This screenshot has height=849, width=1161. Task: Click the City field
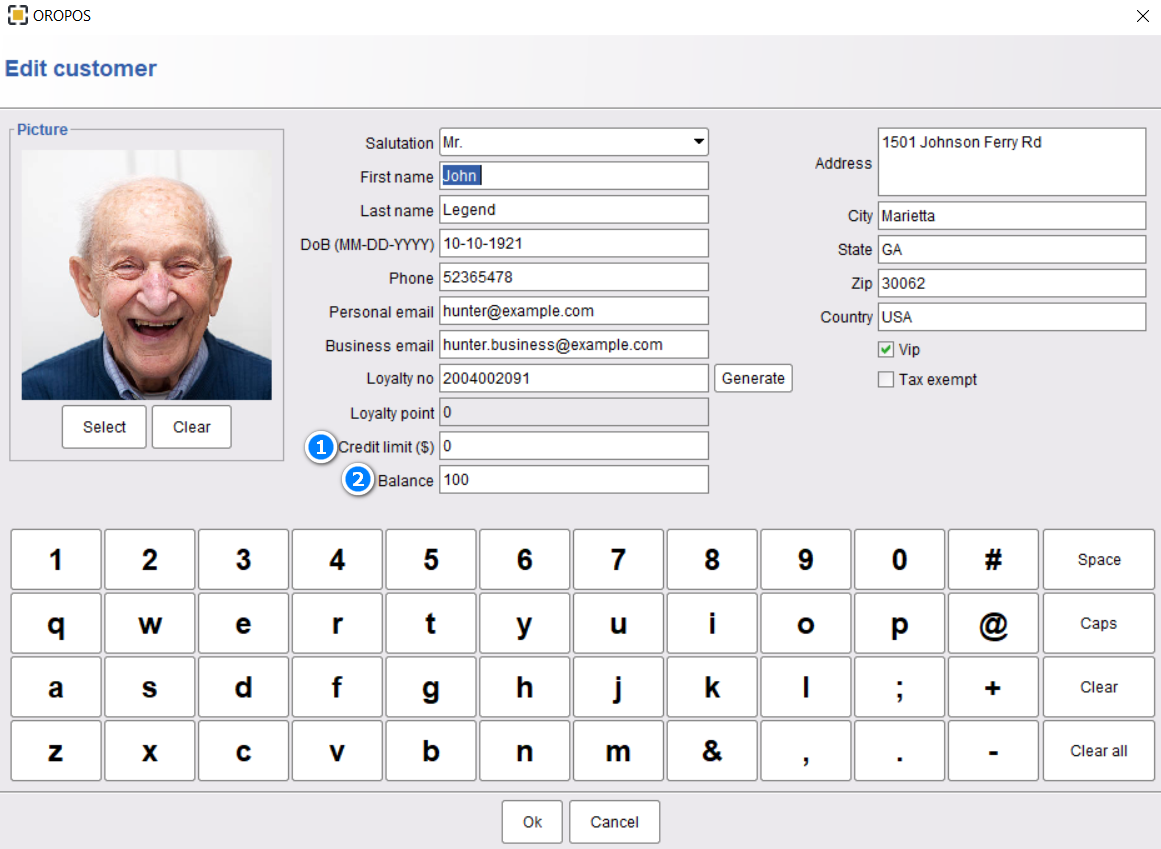click(1011, 216)
